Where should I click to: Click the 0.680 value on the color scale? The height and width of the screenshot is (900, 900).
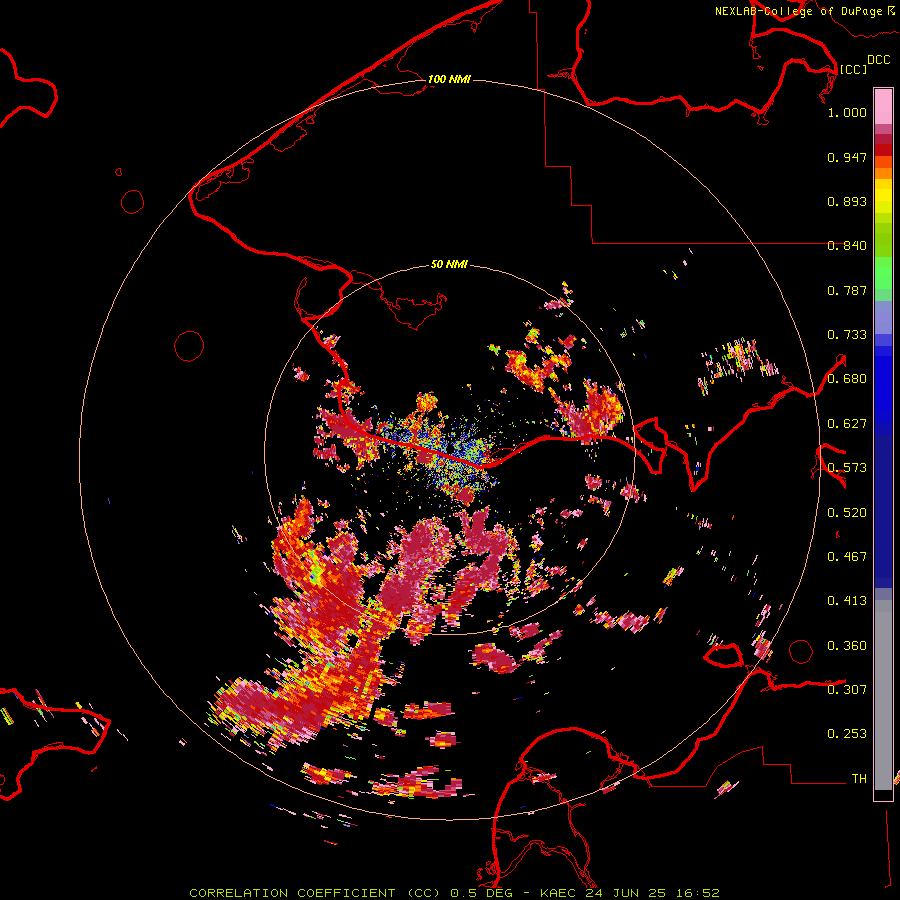[847, 379]
